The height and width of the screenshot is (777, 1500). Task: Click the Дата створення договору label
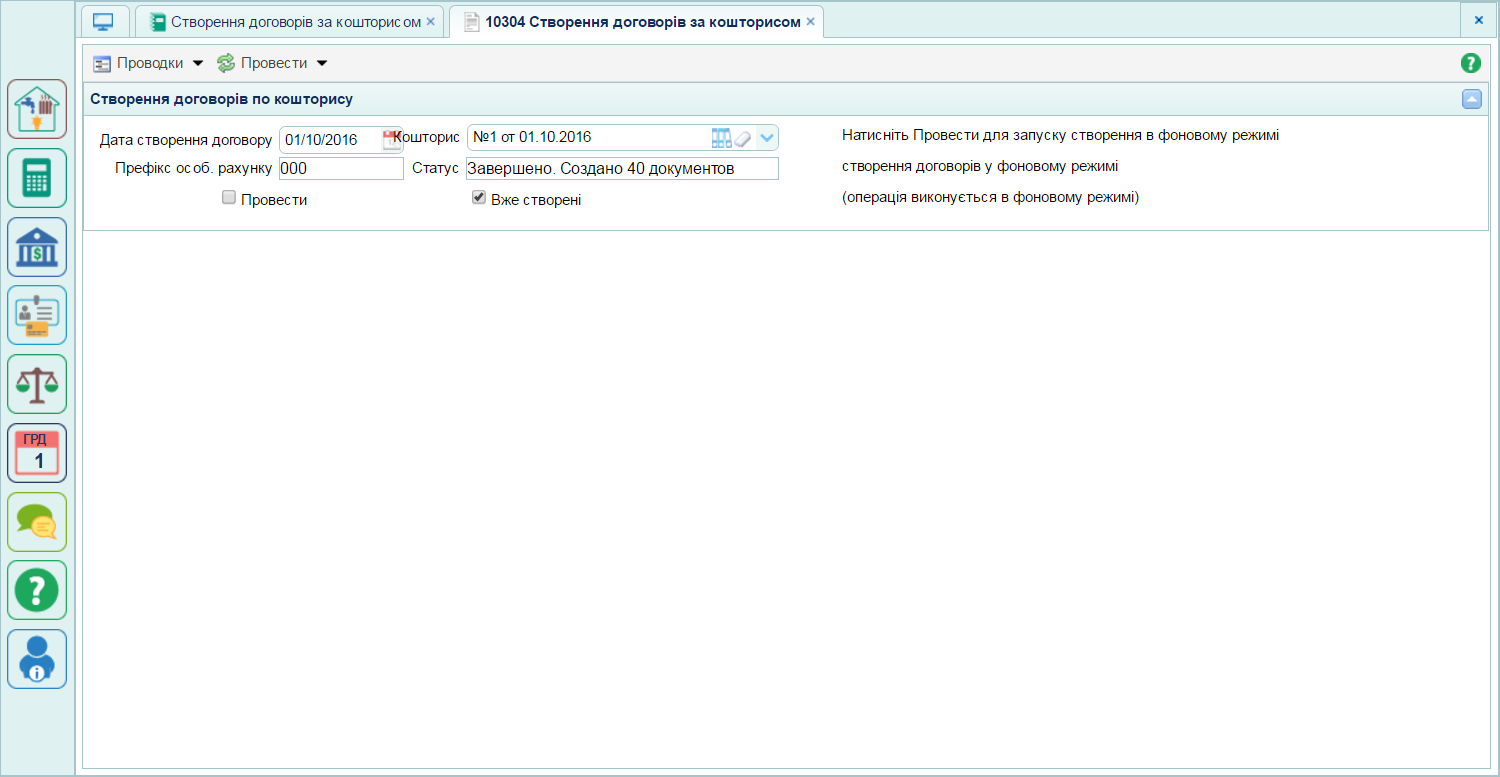pos(186,139)
